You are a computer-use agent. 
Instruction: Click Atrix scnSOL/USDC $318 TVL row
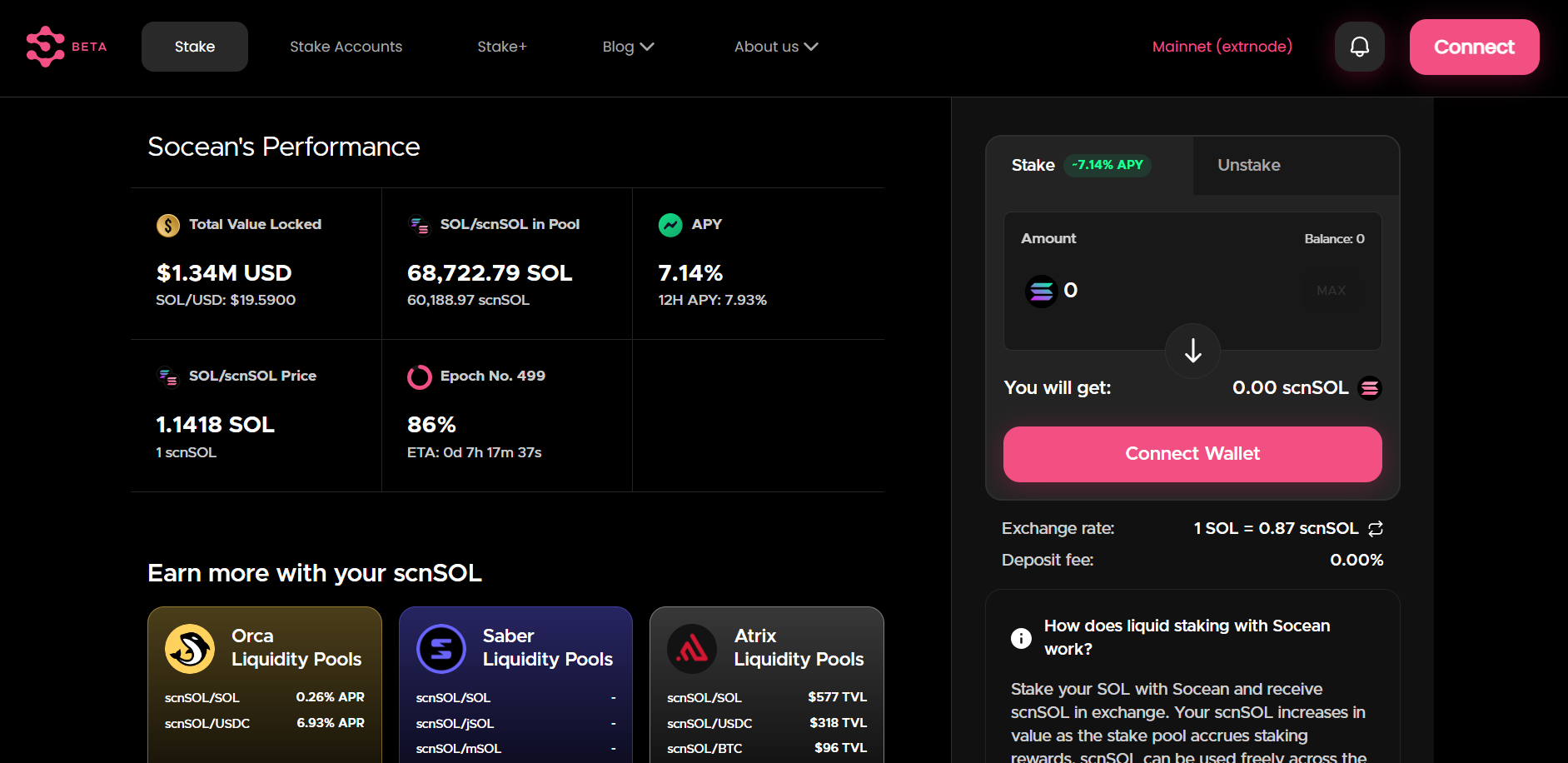tap(767, 723)
